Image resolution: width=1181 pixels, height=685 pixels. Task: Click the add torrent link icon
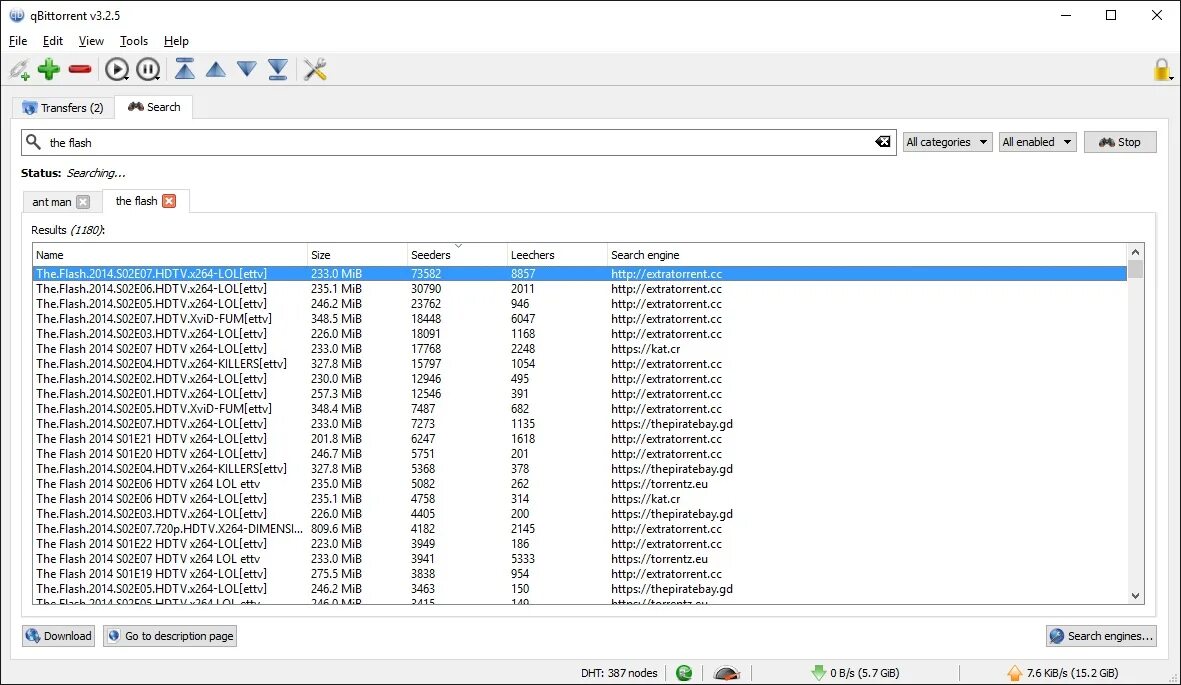tap(20, 69)
